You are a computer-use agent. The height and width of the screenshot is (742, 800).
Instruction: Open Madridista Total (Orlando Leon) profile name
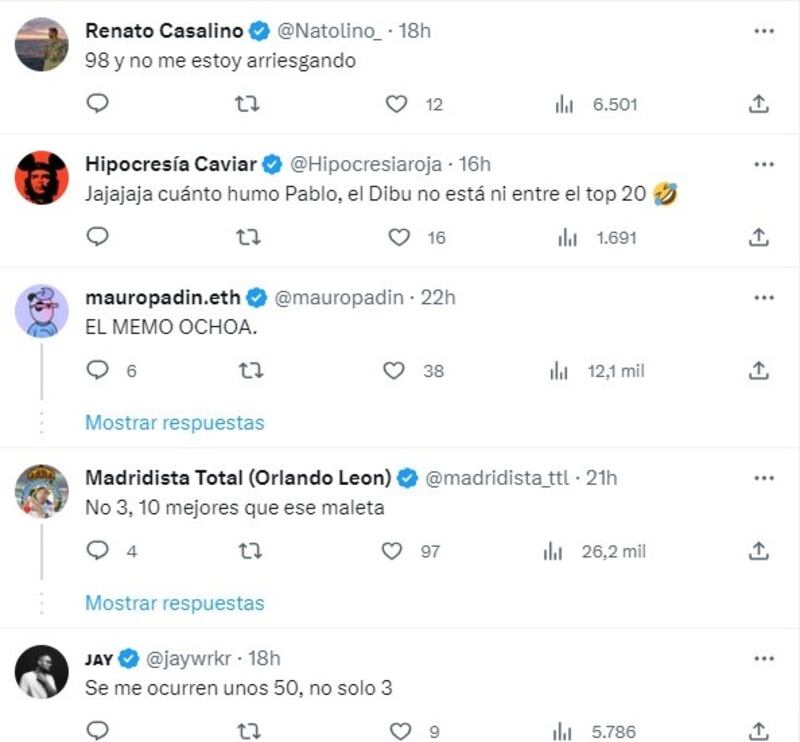click(238, 478)
